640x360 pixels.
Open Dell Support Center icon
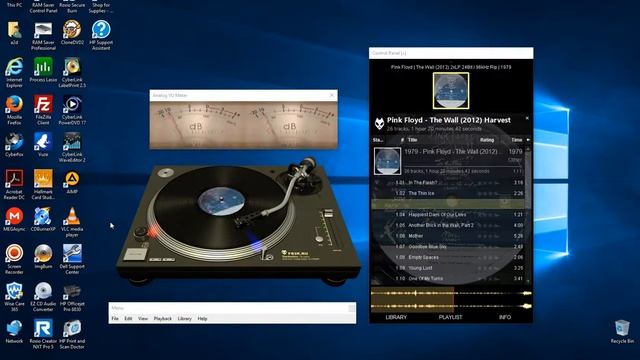(72, 260)
